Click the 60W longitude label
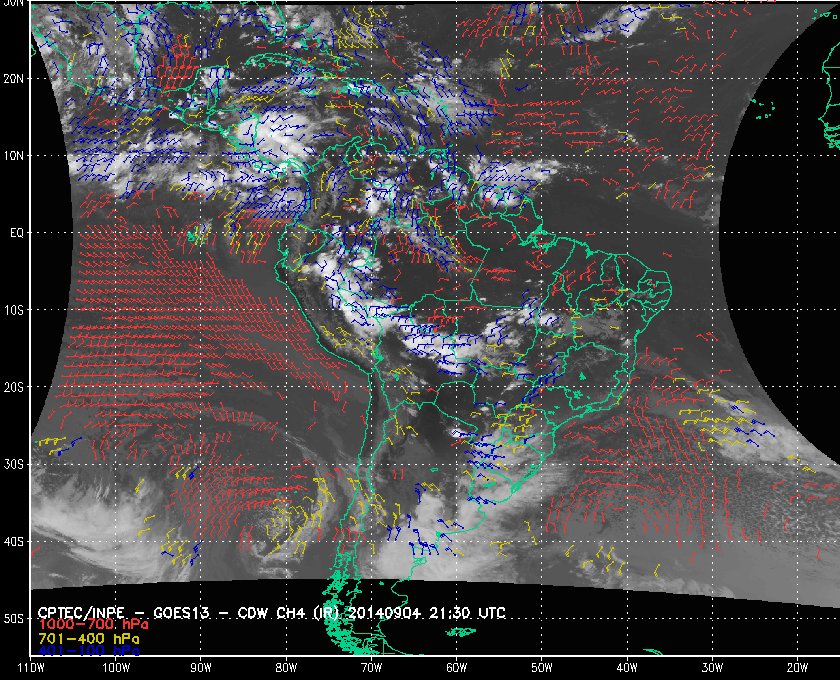840x680 pixels. [x=456, y=668]
